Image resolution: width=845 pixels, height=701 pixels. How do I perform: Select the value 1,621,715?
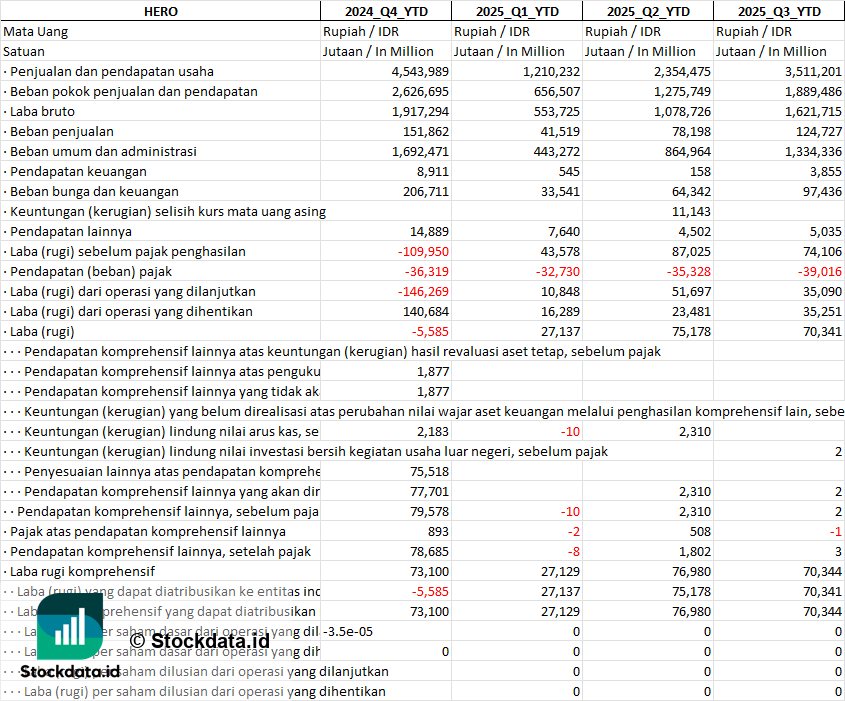point(813,112)
